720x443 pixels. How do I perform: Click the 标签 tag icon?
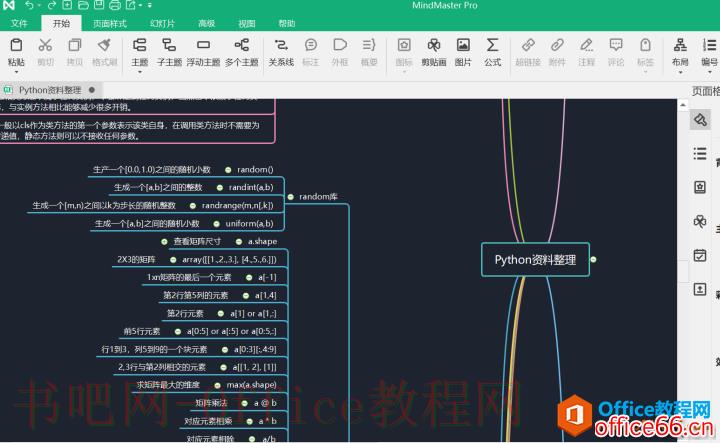645,45
